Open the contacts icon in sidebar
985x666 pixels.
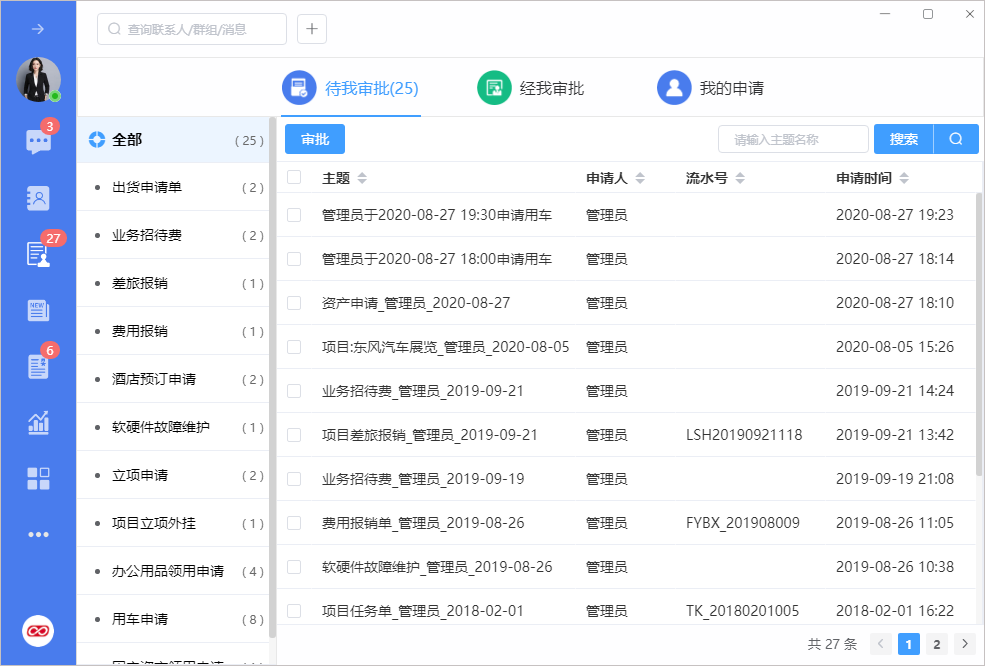click(x=38, y=198)
